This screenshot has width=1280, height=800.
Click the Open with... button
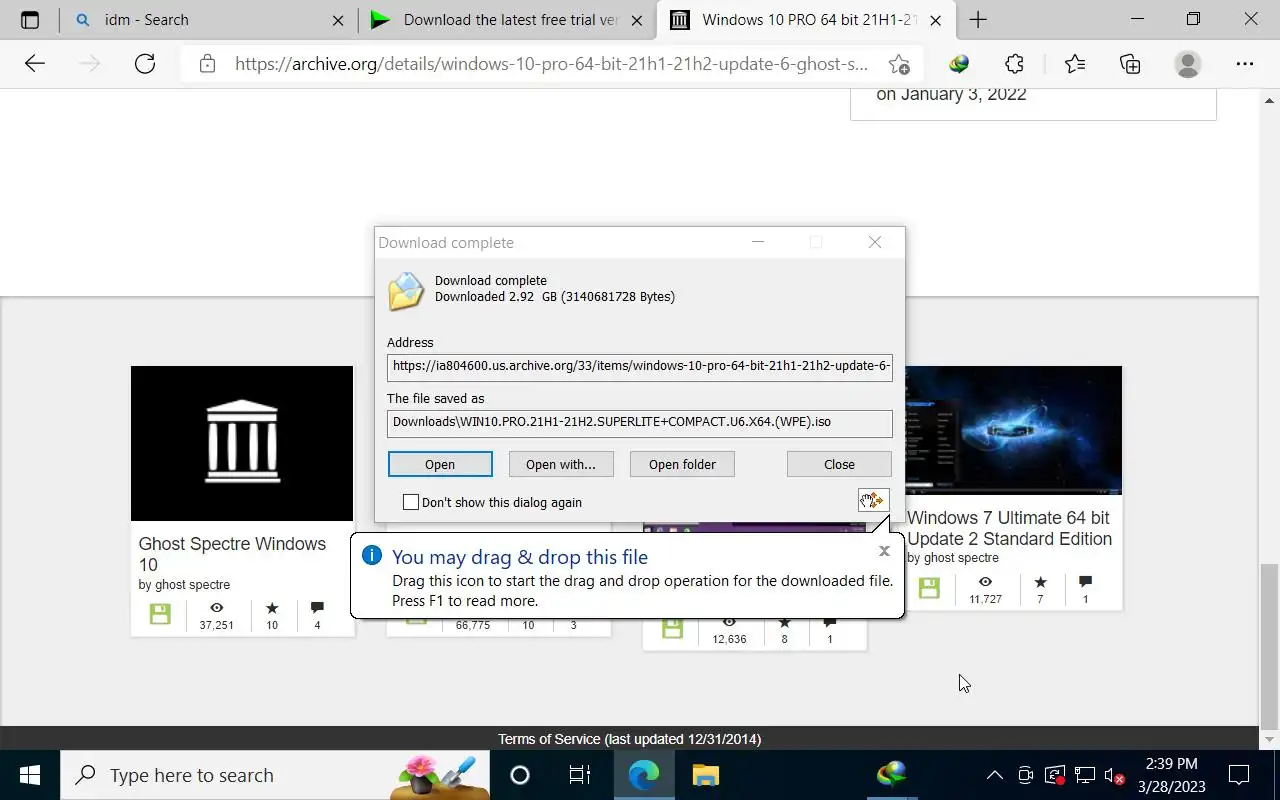point(560,464)
